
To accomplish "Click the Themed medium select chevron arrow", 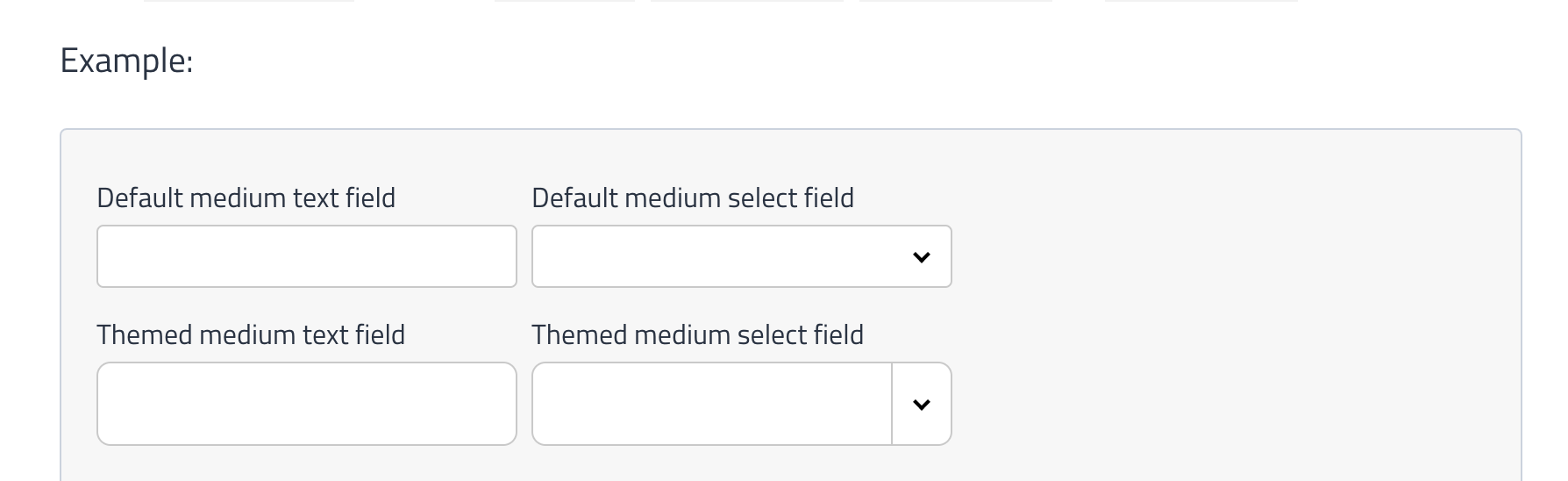I will tap(921, 405).
